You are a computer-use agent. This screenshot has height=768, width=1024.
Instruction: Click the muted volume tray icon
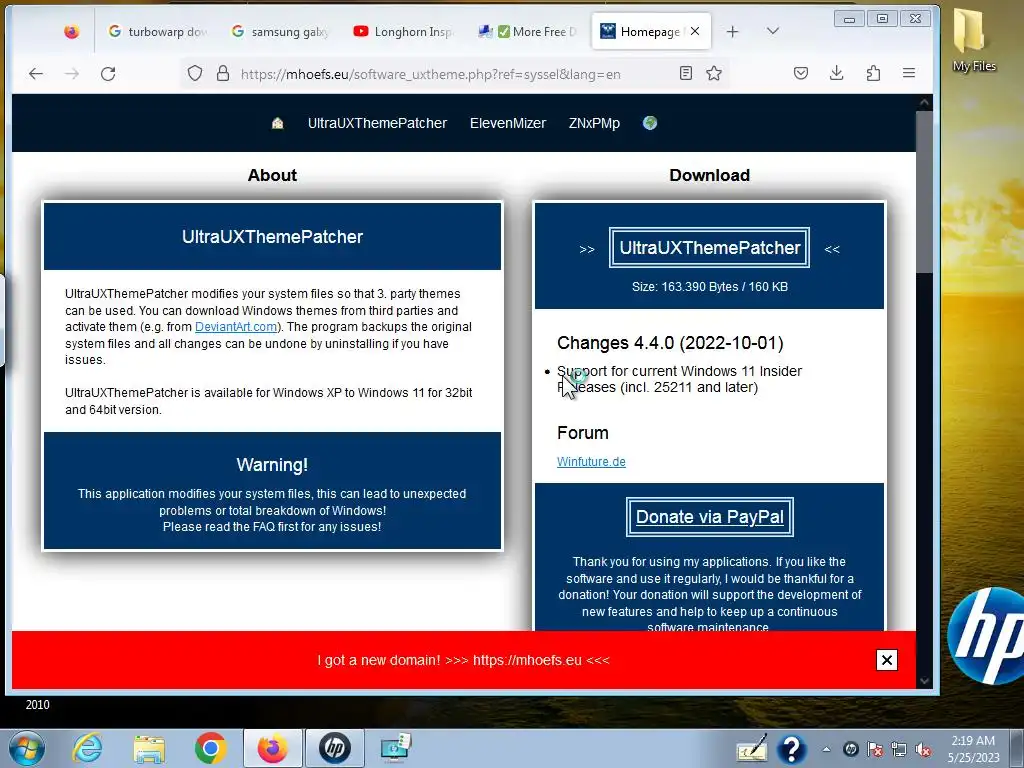point(923,749)
